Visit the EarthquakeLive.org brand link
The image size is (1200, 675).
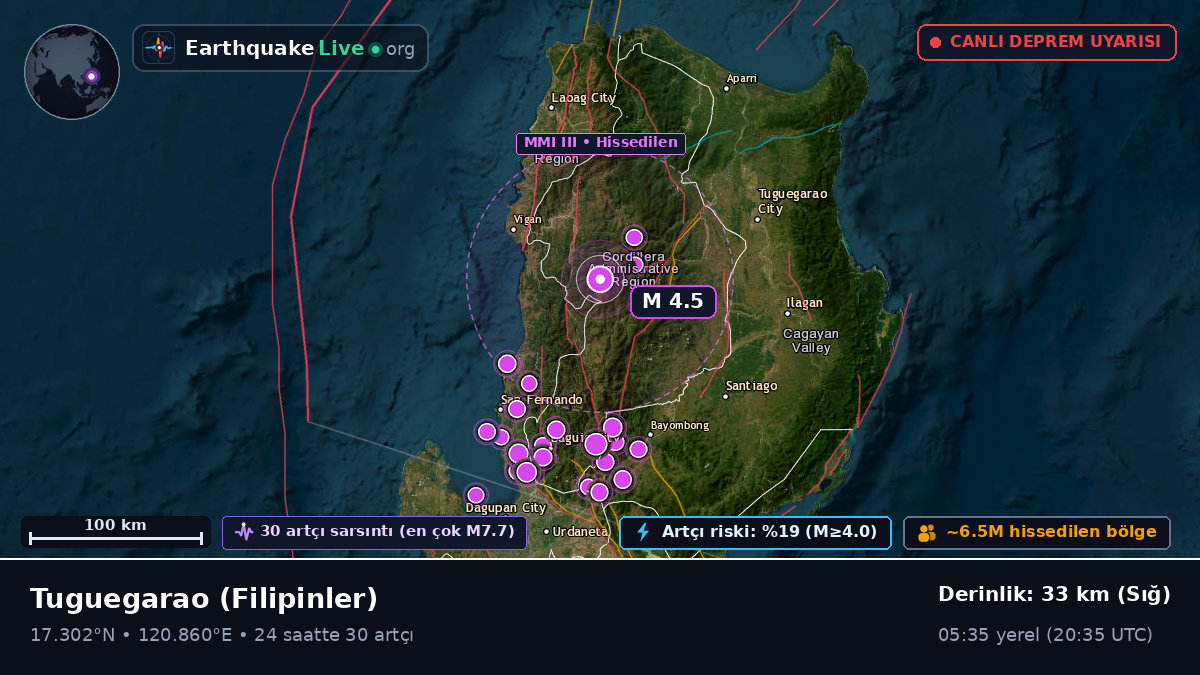[281, 48]
